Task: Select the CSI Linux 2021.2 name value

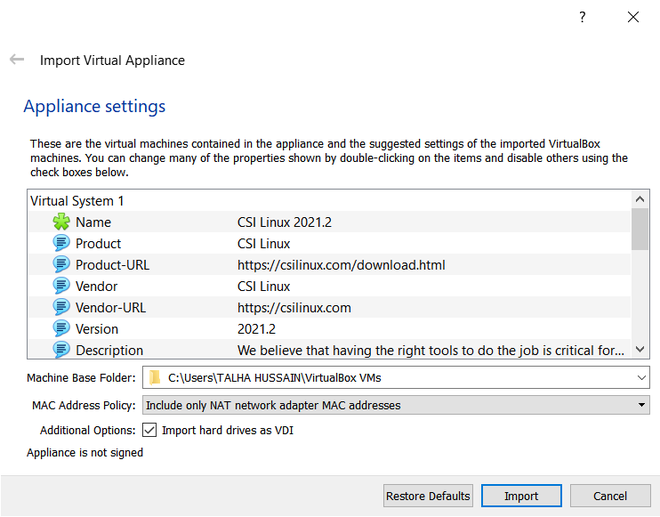Action: pos(285,222)
